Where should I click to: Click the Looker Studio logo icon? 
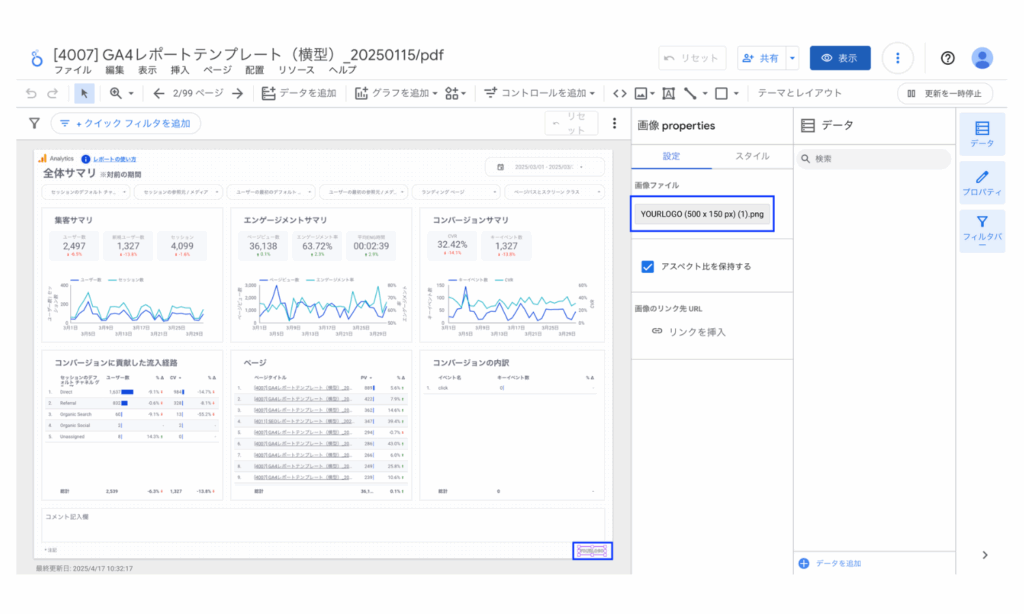(x=37, y=59)
